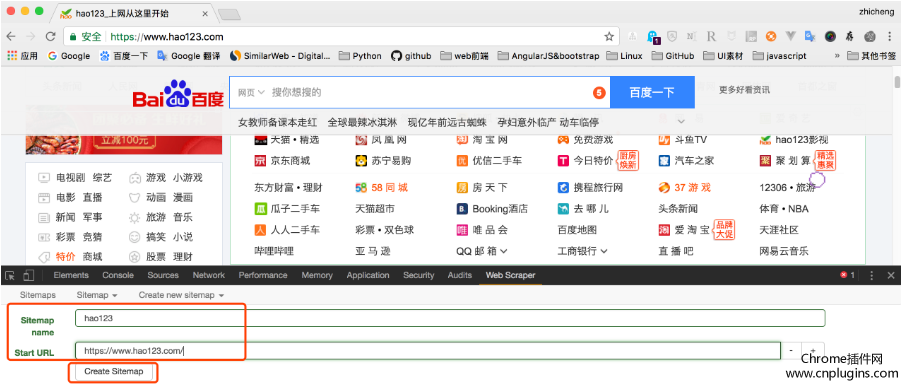Open the Vue devtools V extension icon
Screen dimensions: 903x386
click(791, 36)
